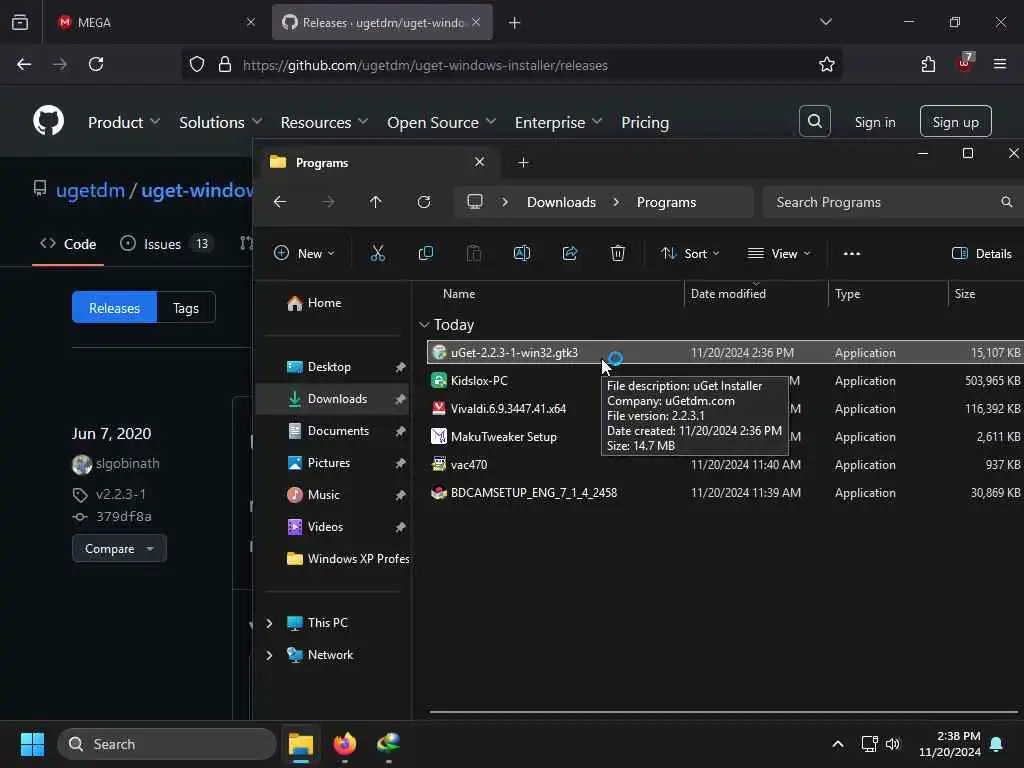Screen dimensions: 1024x768
Task: Click the Rename icon in Explorer toolbar
Action: coord(522,253)
